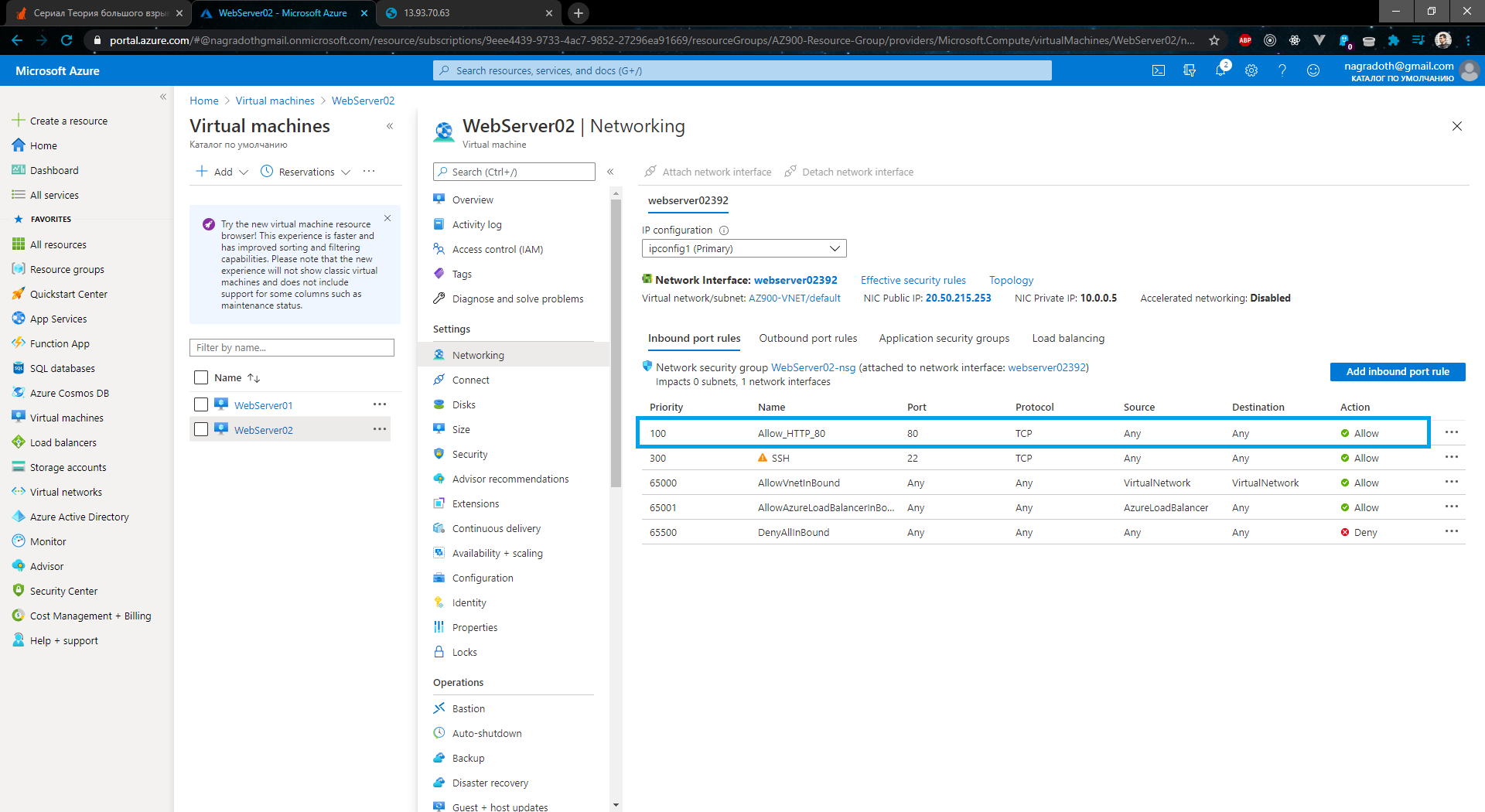Collapse the Virtual machines list panel
The image size is (1485, 812).
tap(390, 126)
